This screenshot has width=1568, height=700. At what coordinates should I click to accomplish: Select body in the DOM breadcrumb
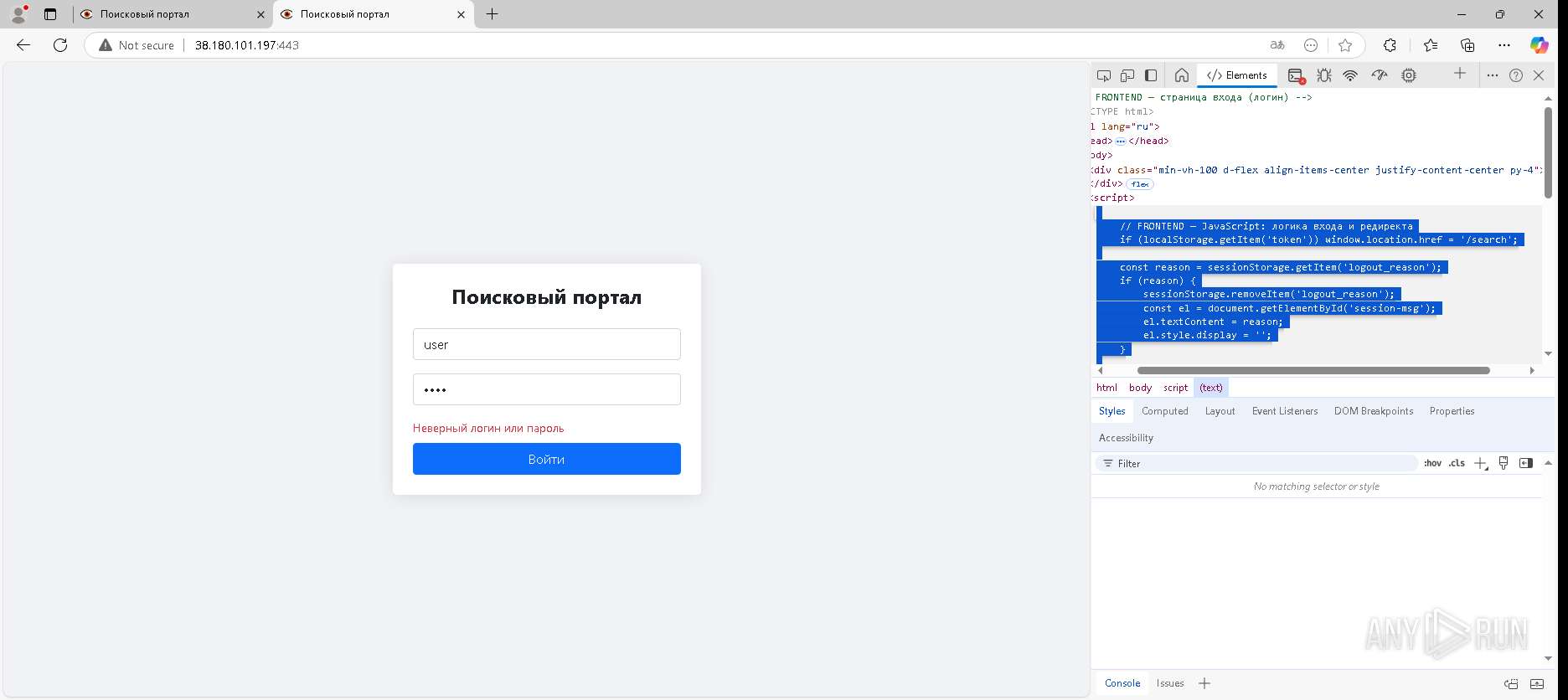[x=1140, y=388]
